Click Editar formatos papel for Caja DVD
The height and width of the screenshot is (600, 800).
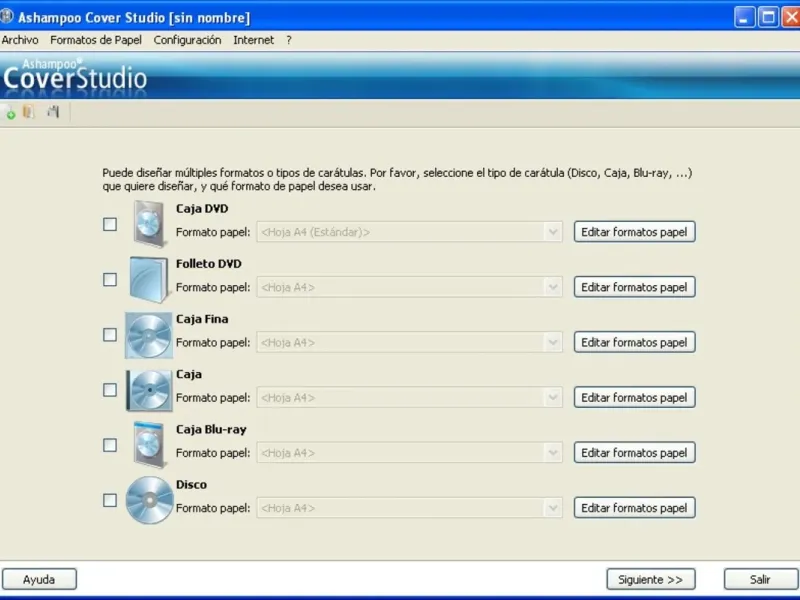click(x=634, y=232)
